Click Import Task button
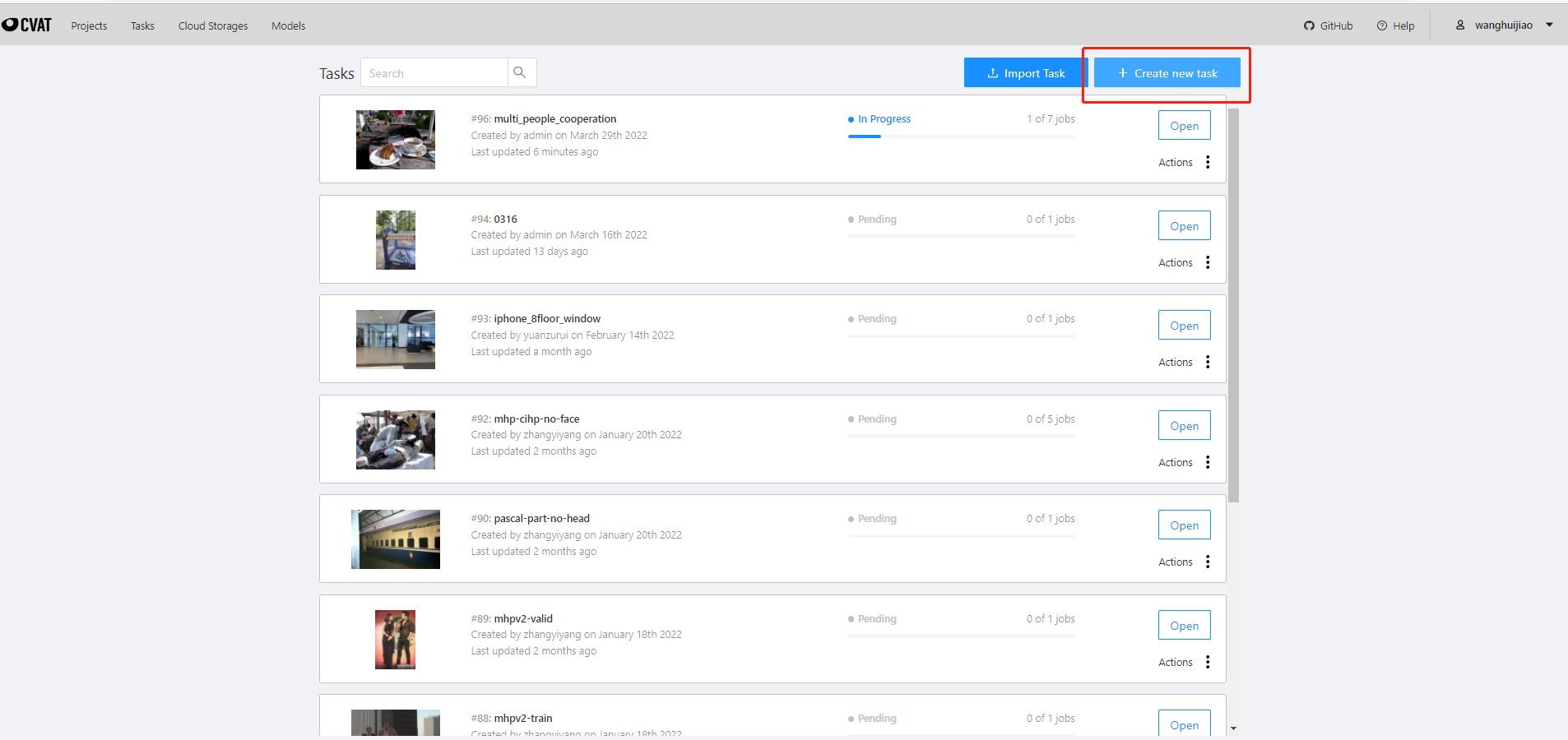 point(1026,72)
